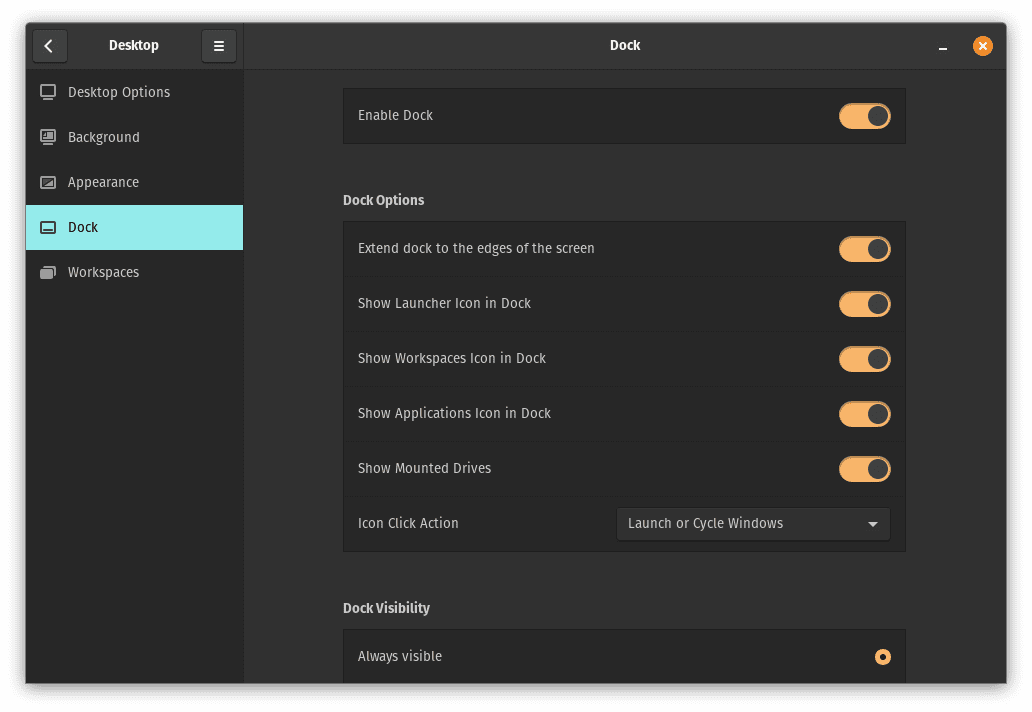This screenshot has width=1032, height=712.
Task: Close the settings window
Action: [983, 46]
